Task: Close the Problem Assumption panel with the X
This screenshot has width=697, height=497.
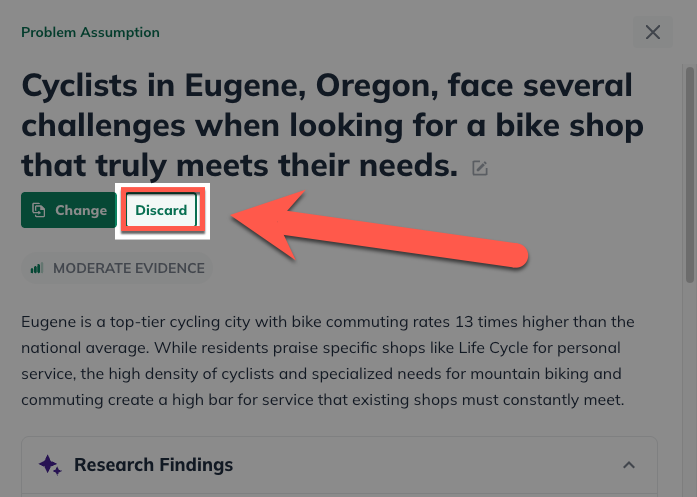Action: coord(653,32)
